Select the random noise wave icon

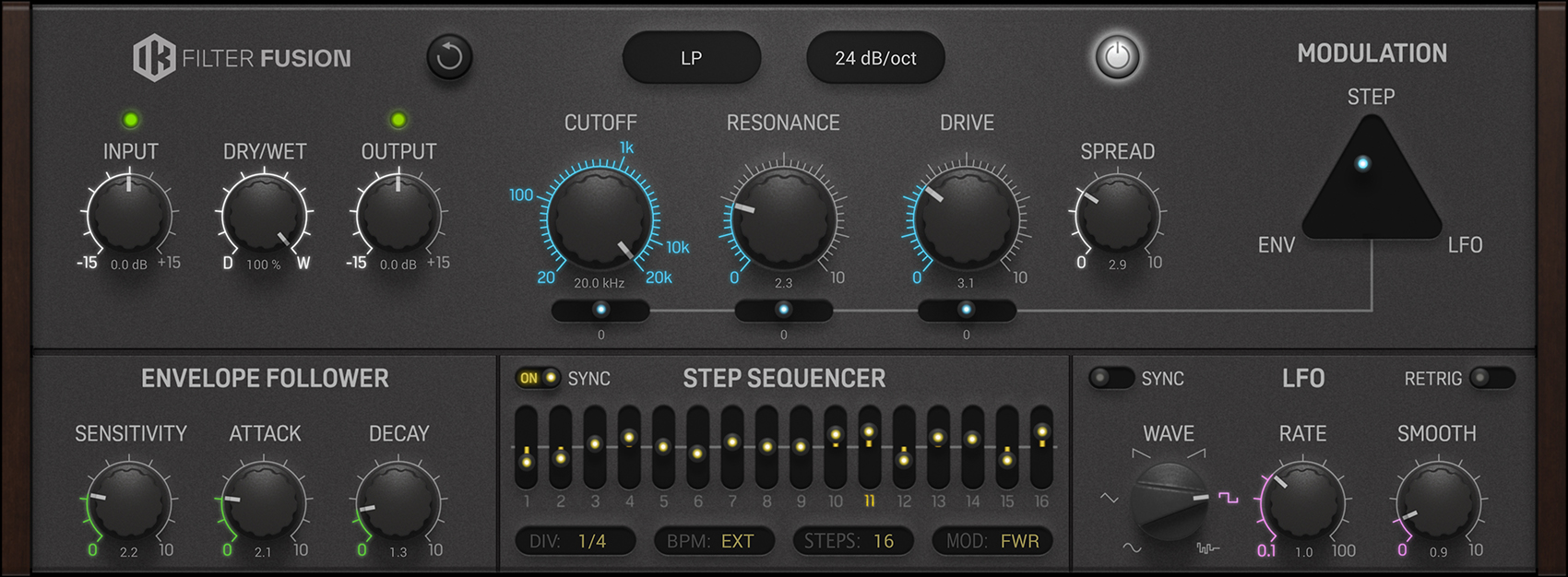1207,548
